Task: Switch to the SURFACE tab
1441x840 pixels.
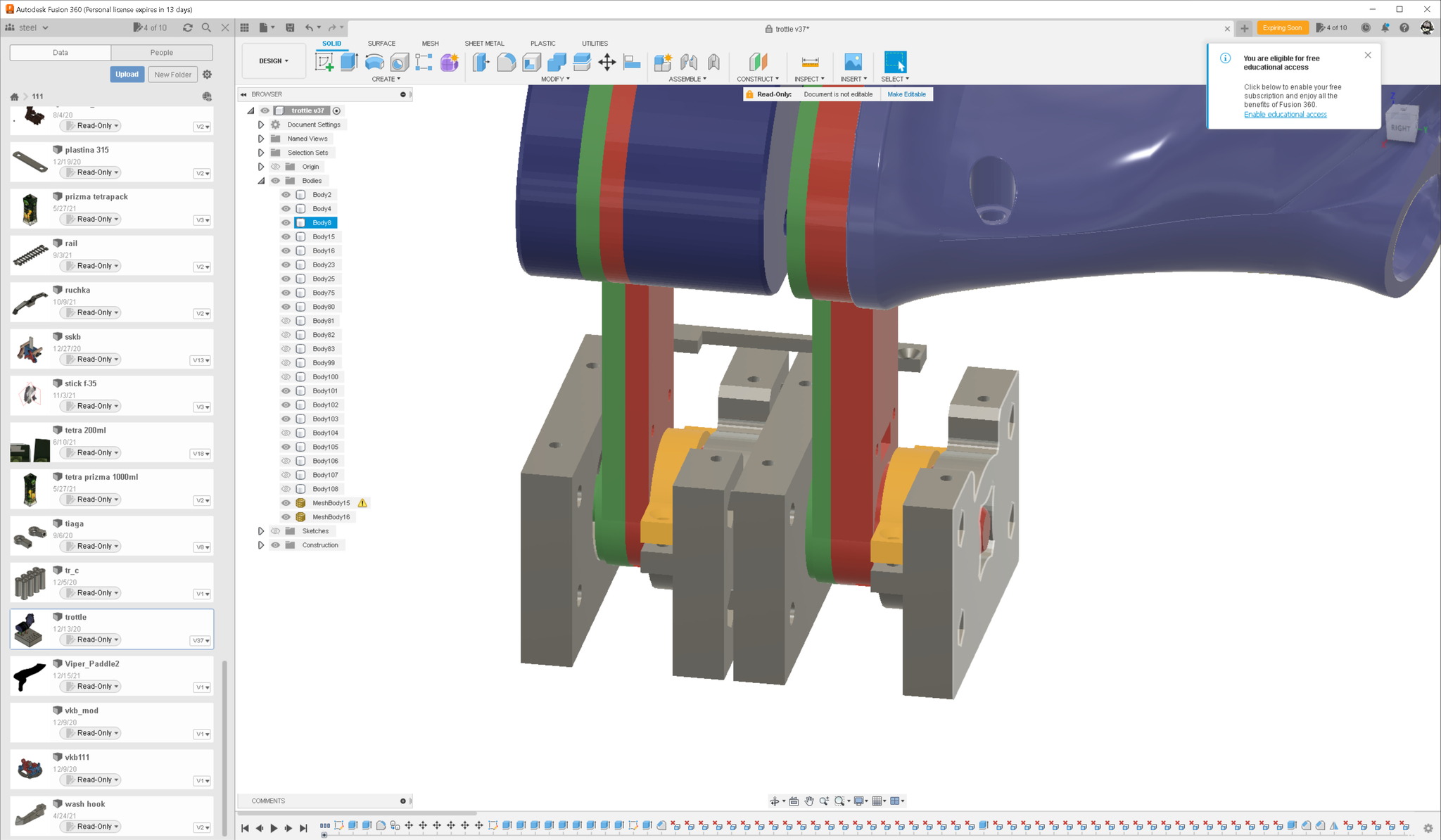Action: click(x=381, y=44)
